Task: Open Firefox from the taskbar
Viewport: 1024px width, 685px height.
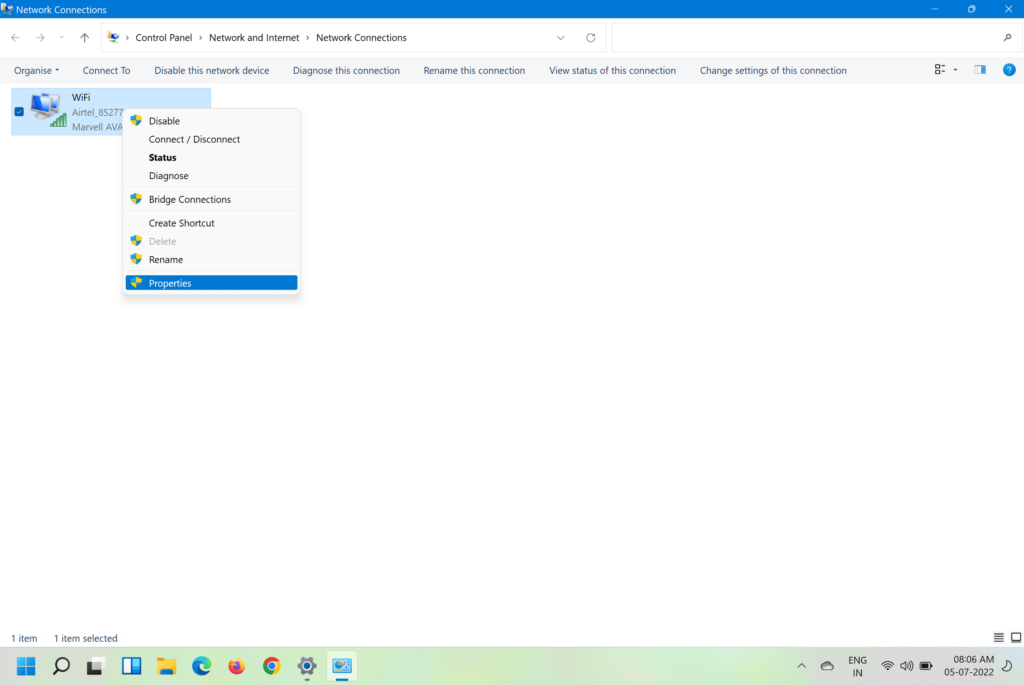Action: click(236, 666)
